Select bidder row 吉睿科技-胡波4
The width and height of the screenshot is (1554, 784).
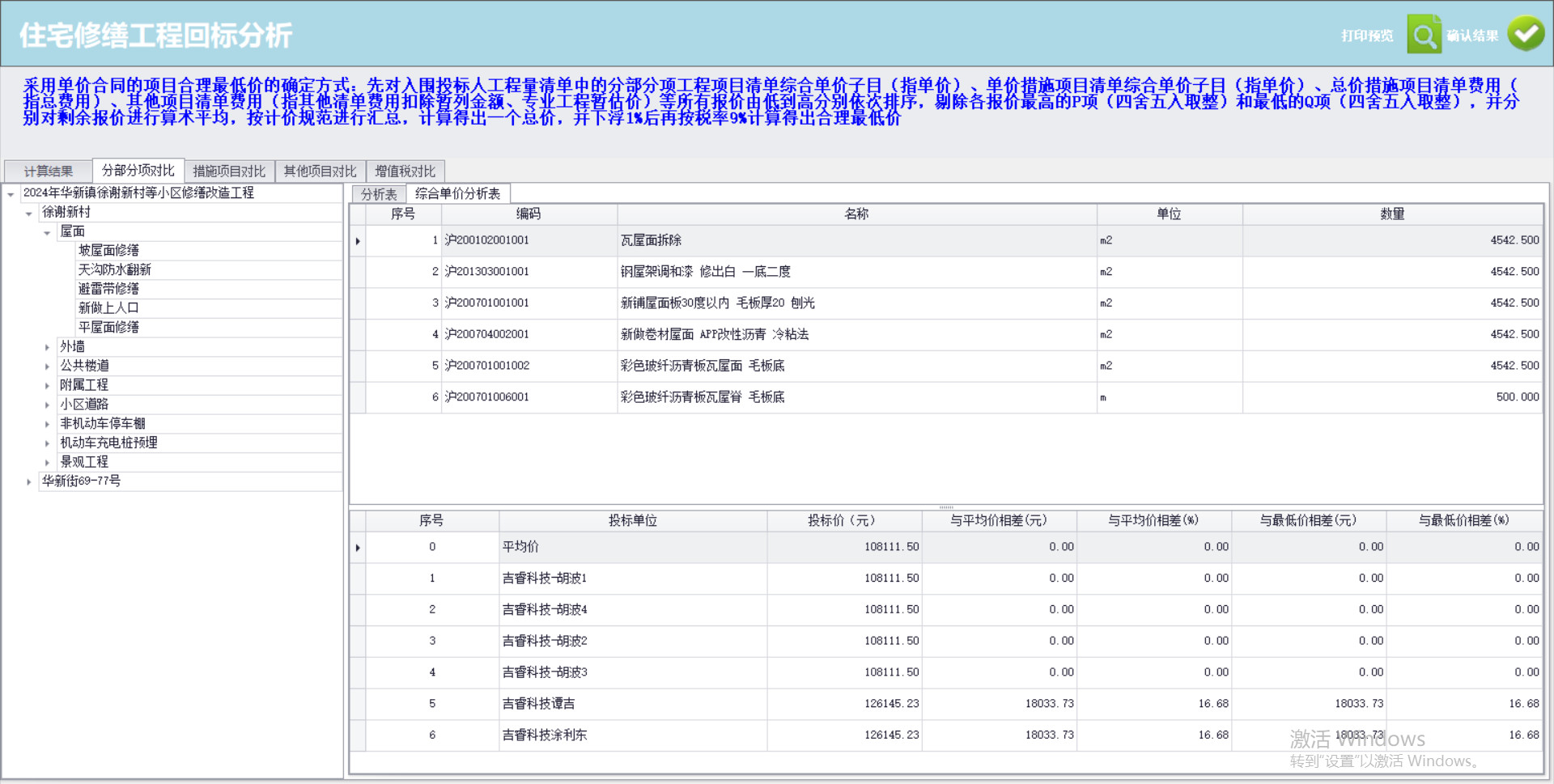(x=946, y=610)
